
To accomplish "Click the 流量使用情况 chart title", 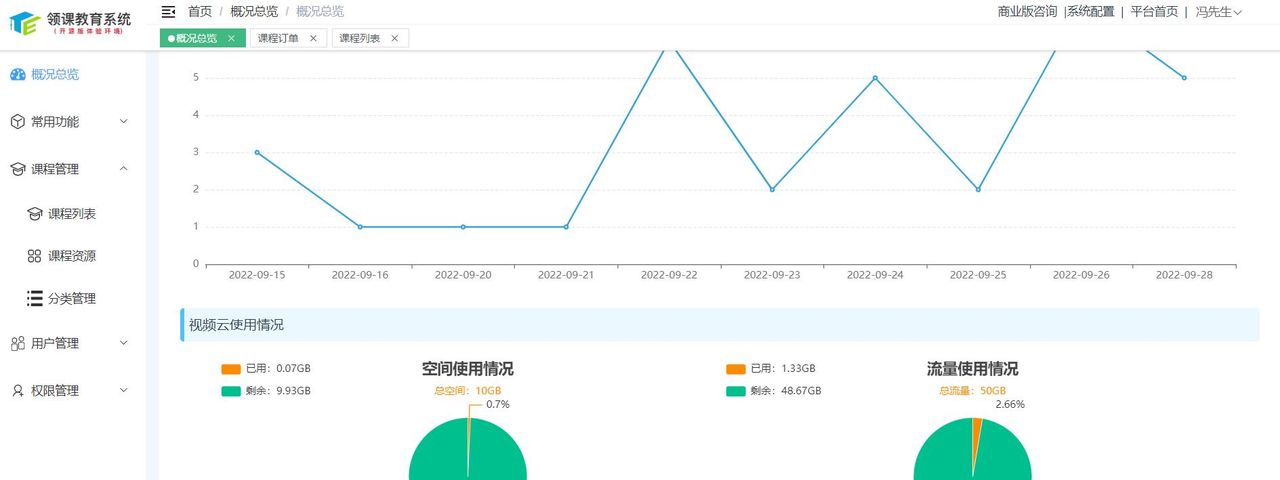I will coord(973,369).
